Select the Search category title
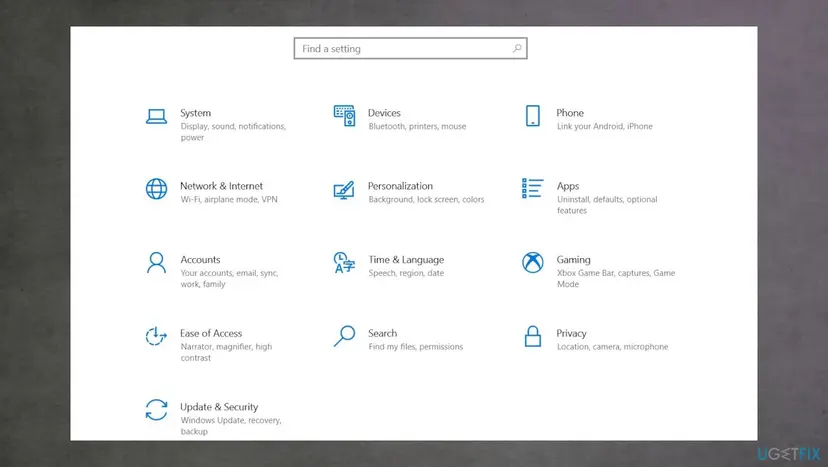Image resolution: width=828 pixels, height=467 pixels. [x=382, y=333]
